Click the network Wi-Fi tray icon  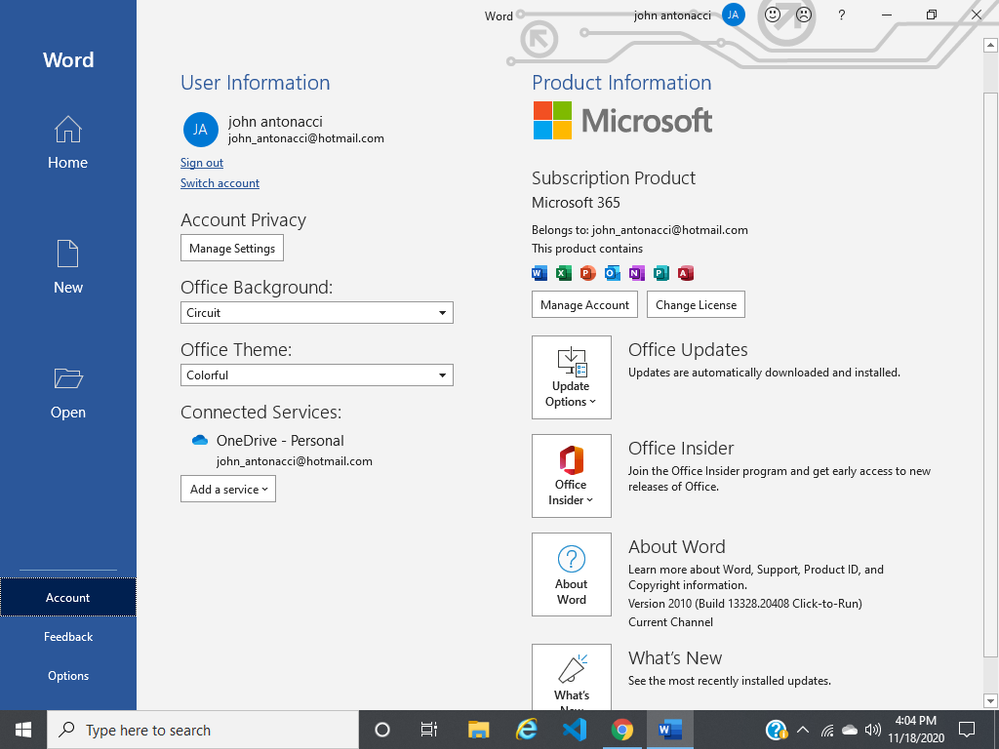[x=827, y=730]
